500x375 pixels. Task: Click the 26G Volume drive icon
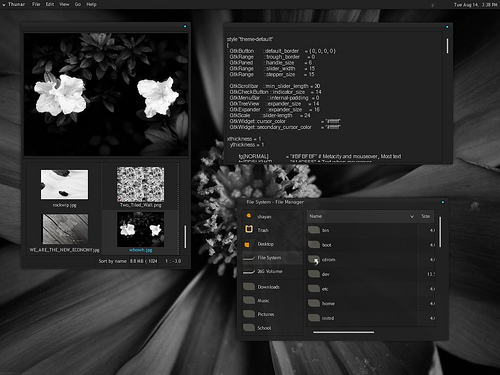[249, 272]
